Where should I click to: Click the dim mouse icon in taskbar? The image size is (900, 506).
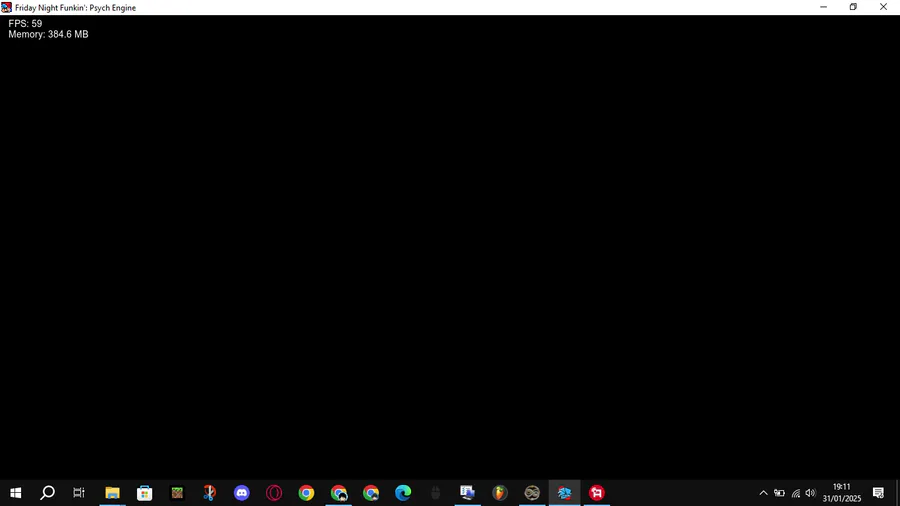click(x=435, y=493)
